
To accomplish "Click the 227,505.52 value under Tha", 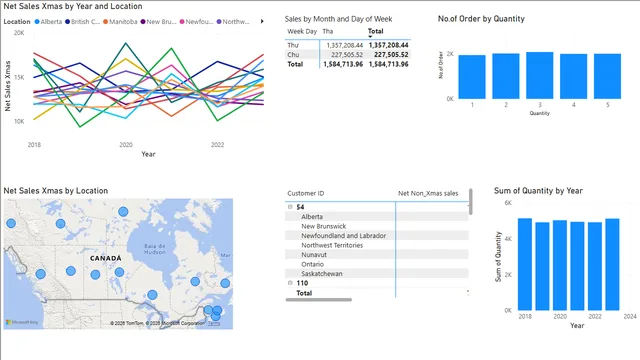I will pos(347,55).
